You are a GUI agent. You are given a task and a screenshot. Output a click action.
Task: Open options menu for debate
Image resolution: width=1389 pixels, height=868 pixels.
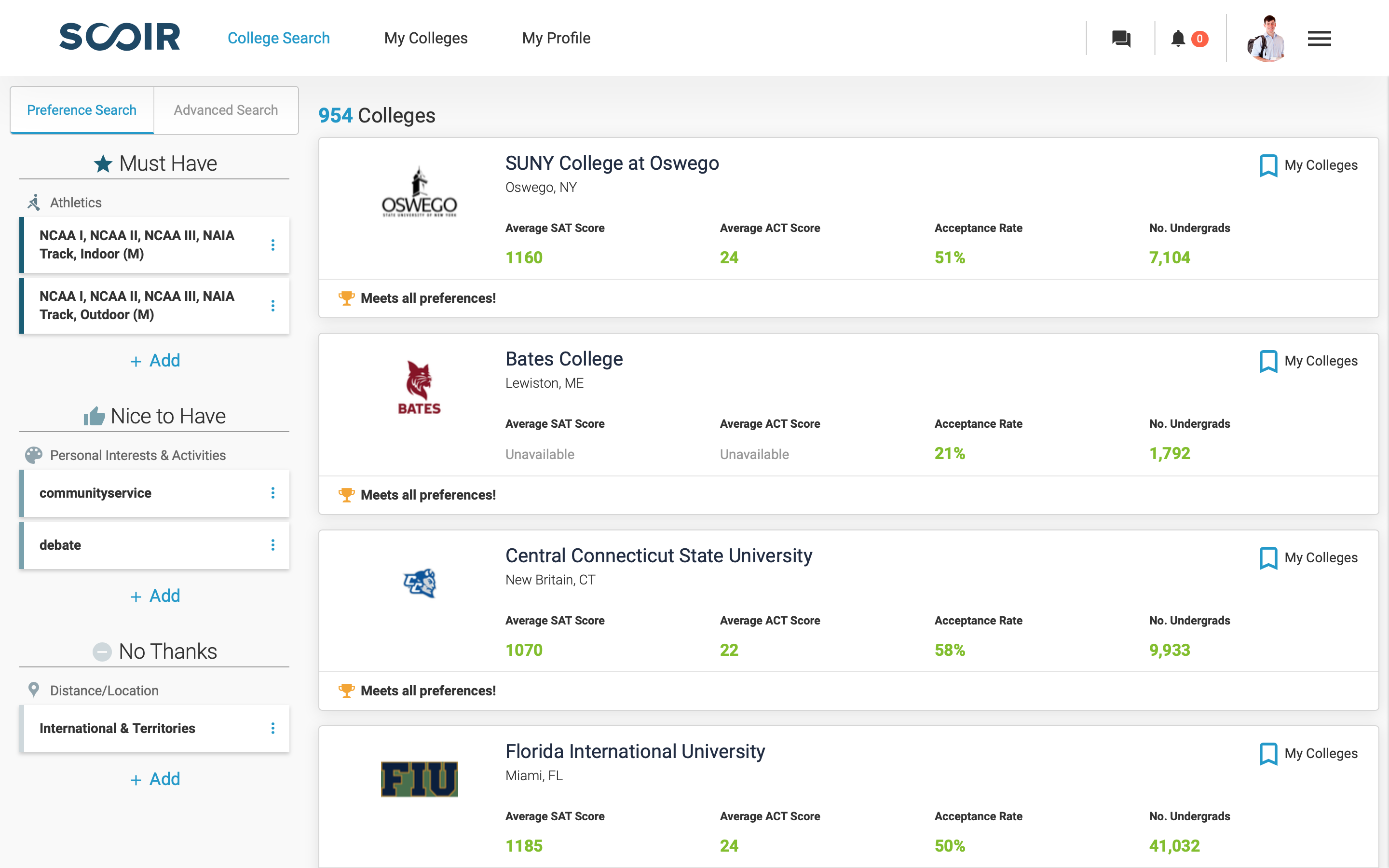[x=272, y=545]
